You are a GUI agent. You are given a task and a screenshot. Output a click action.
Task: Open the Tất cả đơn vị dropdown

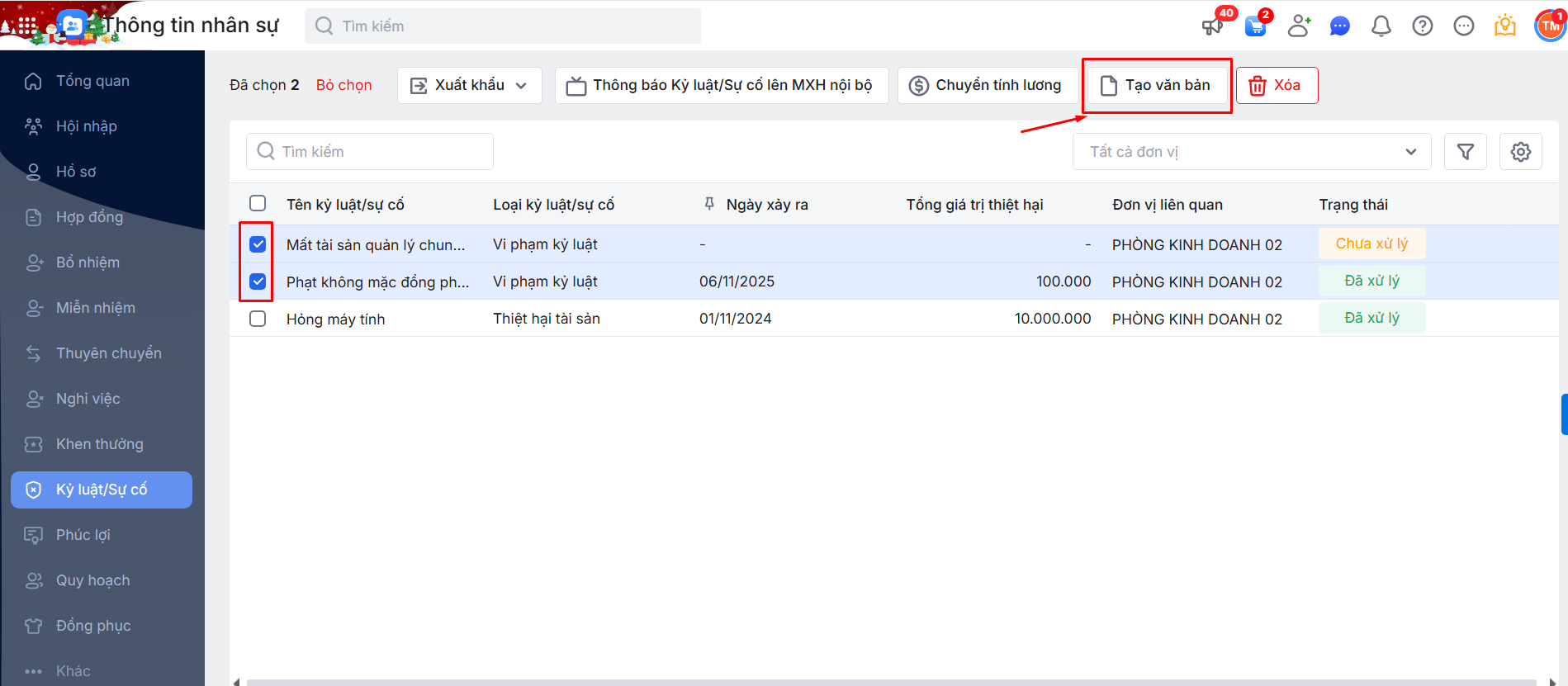coord(1252,152)
